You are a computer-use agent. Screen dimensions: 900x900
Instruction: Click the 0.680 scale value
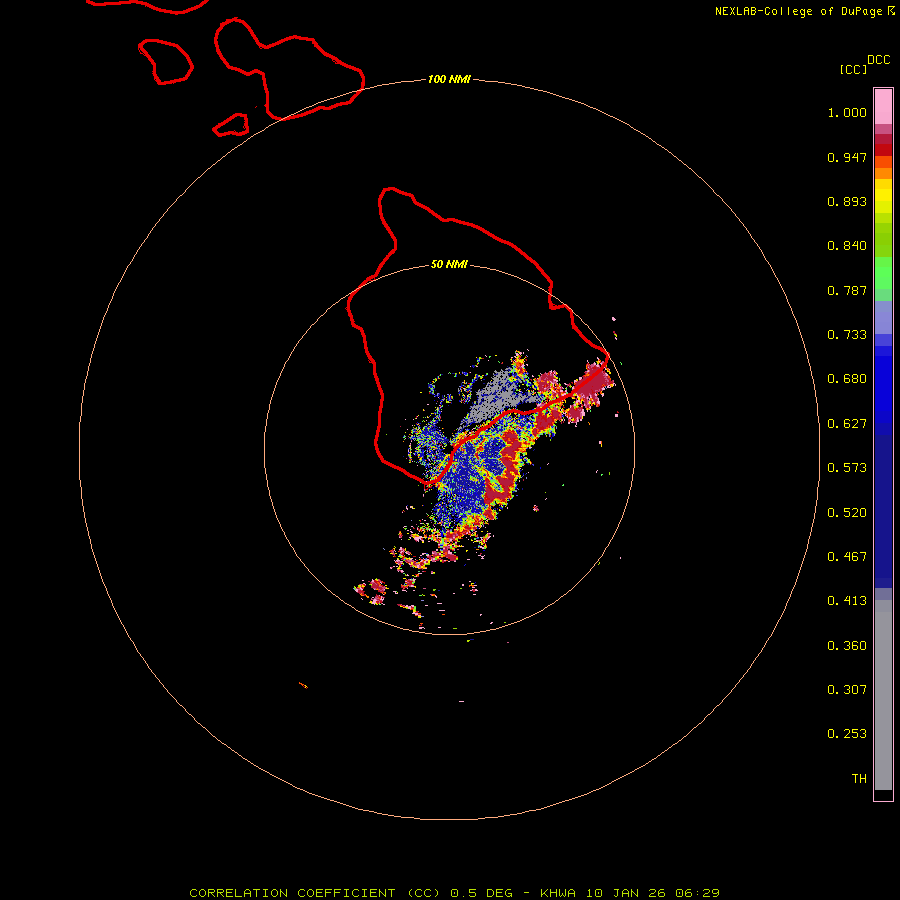click(847, 379)
